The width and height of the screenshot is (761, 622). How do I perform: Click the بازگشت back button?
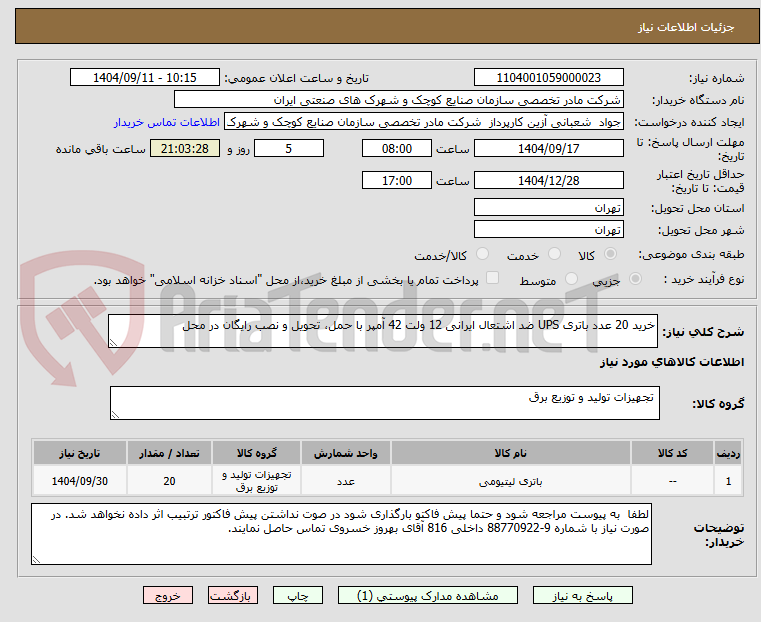coord(233,595)
